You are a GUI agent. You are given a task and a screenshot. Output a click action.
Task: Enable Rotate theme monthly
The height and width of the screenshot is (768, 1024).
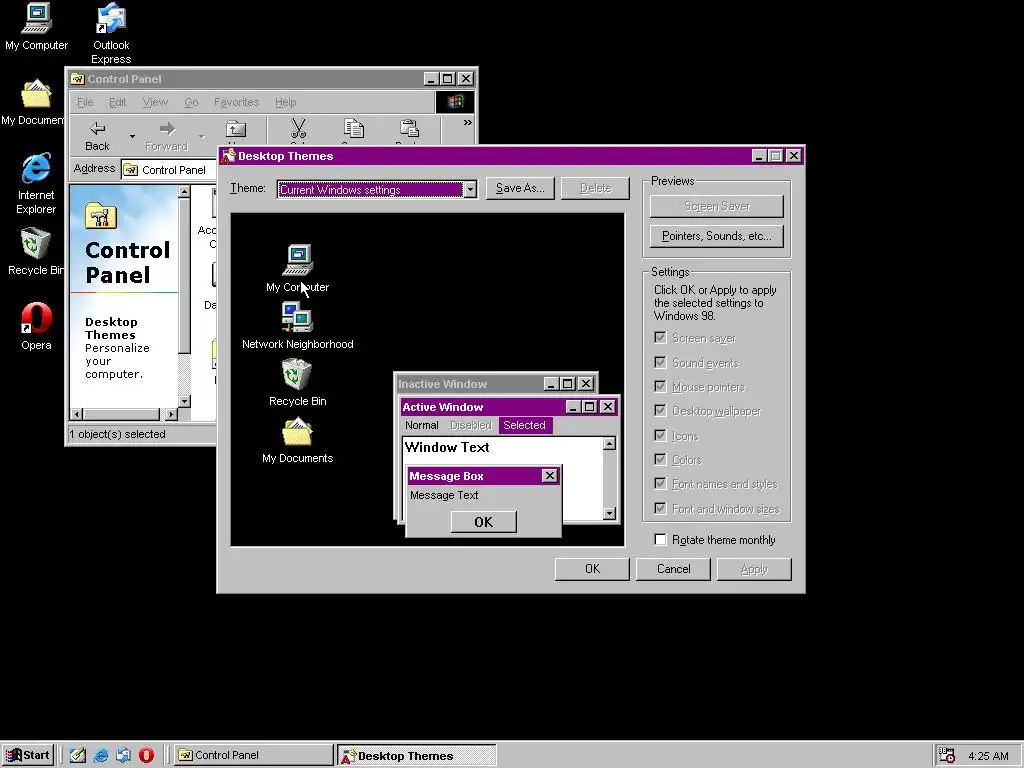point(660,539)
